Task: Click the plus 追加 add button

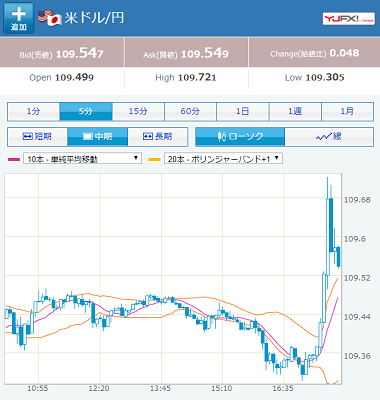Action: pyautogui.click(x=19, y=18)
